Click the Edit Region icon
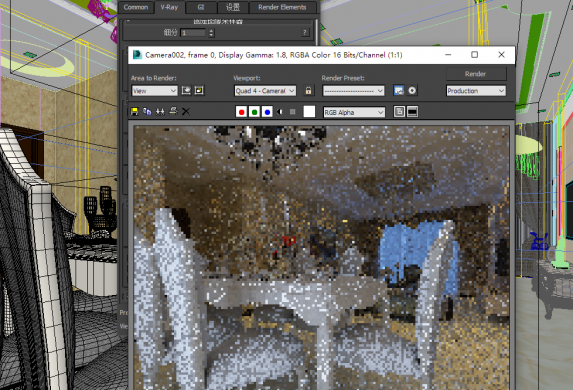The height and width of the screenshot is (390, 573). (186, 90)
